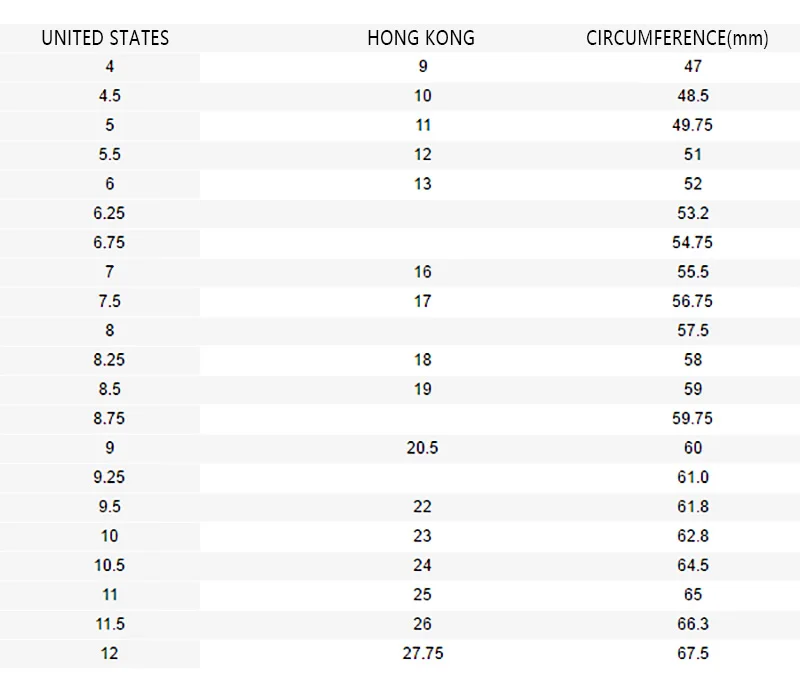800x699 pixels.
Task: Click circumference value 48.5
Action: (692, 96)
